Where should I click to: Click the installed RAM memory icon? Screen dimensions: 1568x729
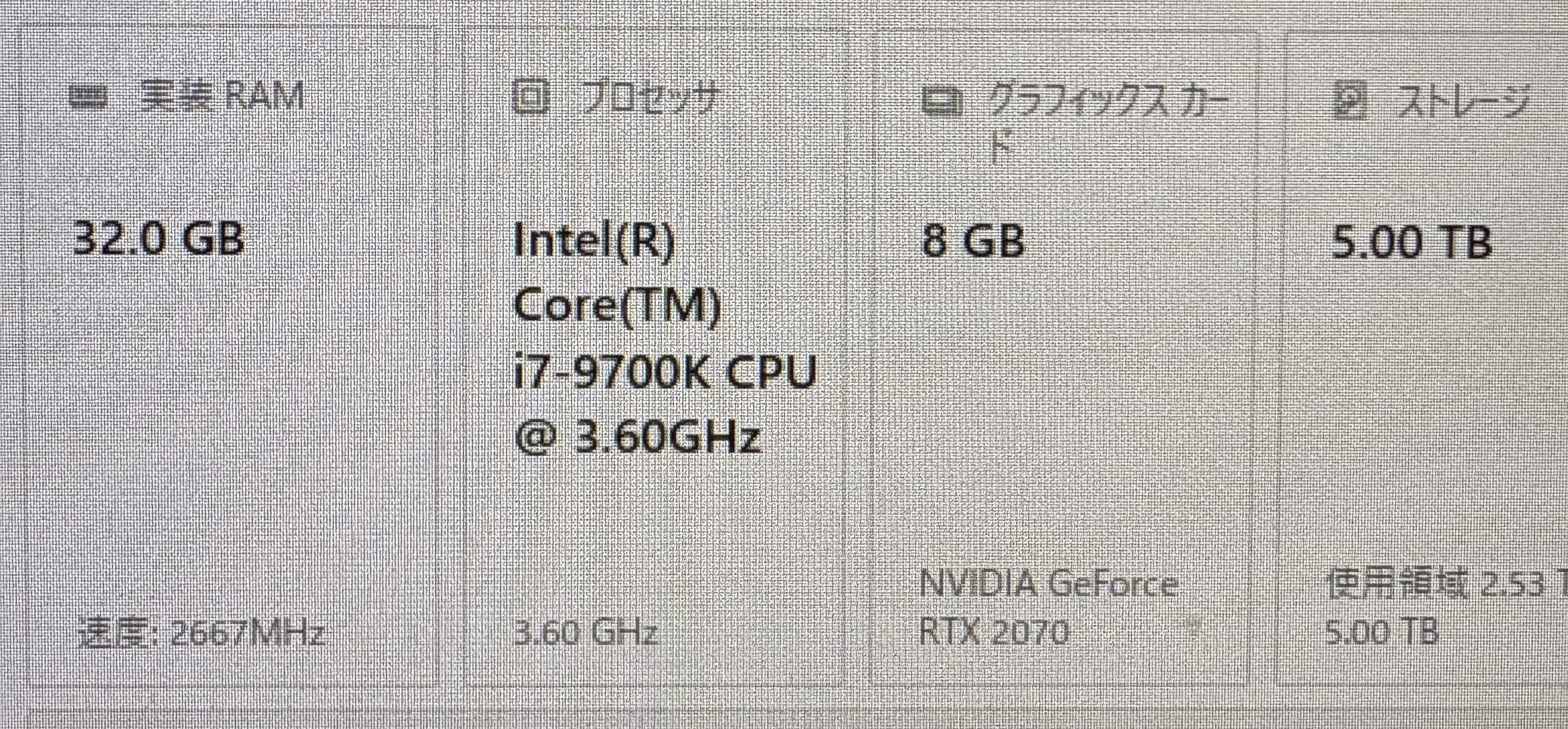pyautogui.click(x=89, y=97)
